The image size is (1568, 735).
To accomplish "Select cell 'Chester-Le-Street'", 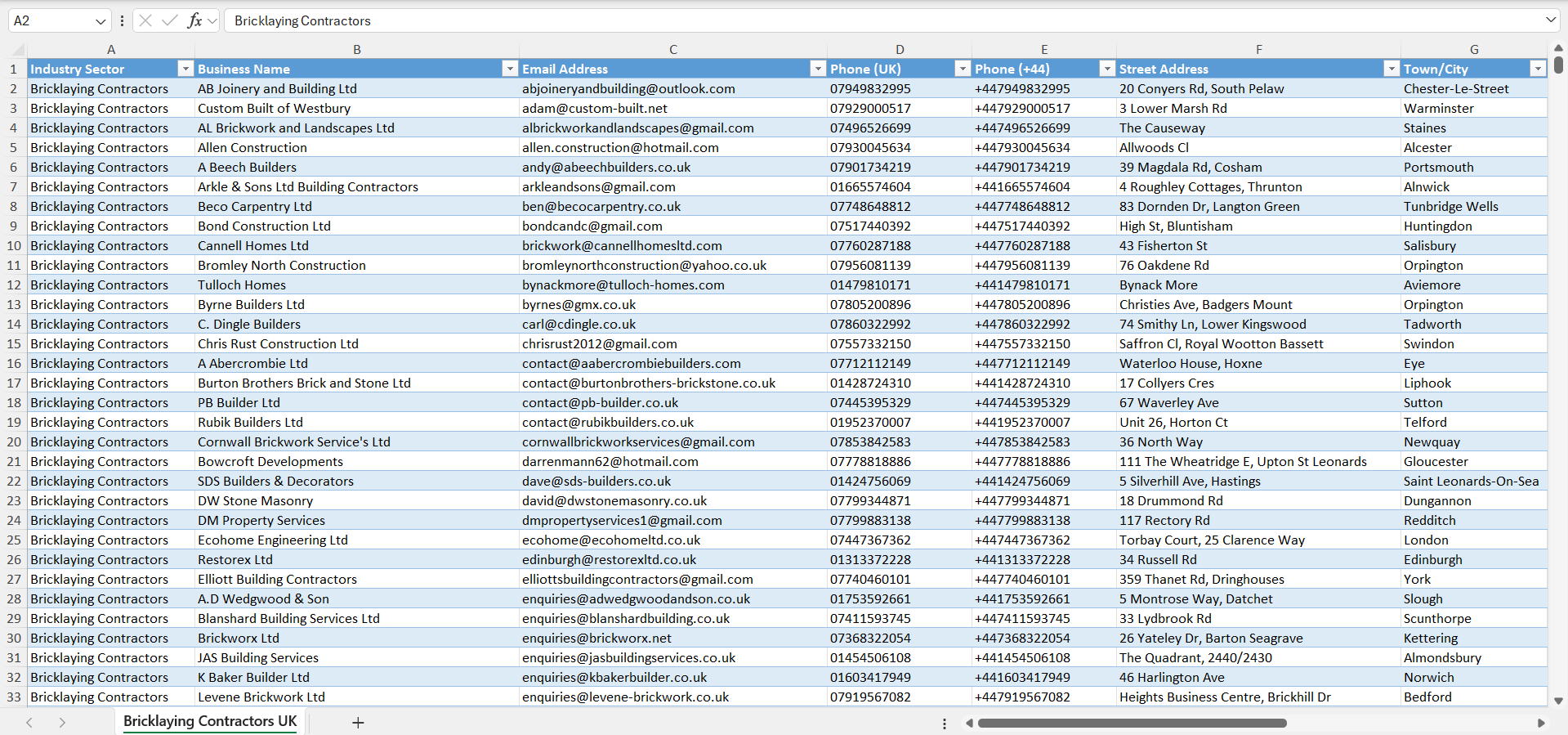I will (1474, 88).
